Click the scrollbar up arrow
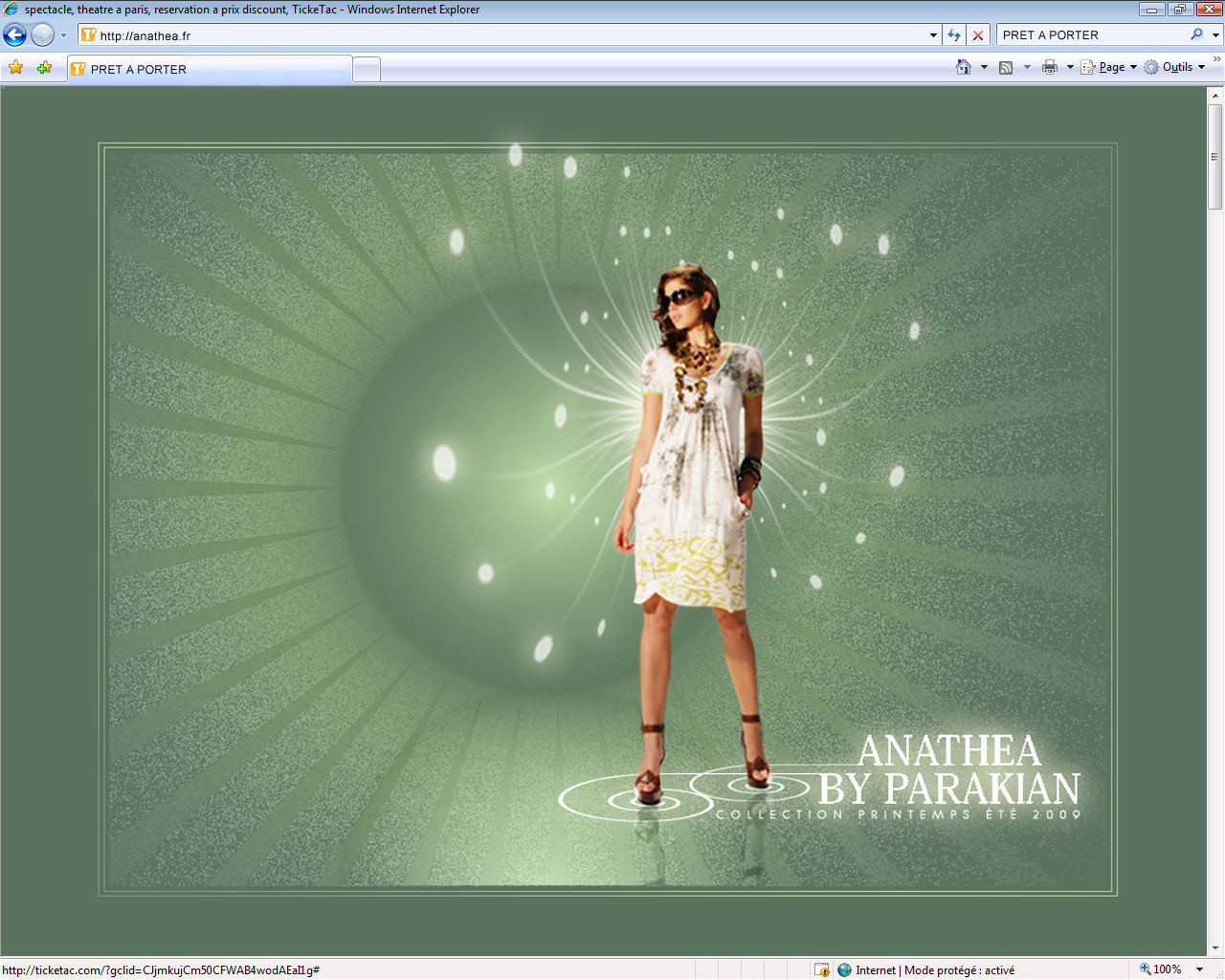 click(x=1215, y=96)
